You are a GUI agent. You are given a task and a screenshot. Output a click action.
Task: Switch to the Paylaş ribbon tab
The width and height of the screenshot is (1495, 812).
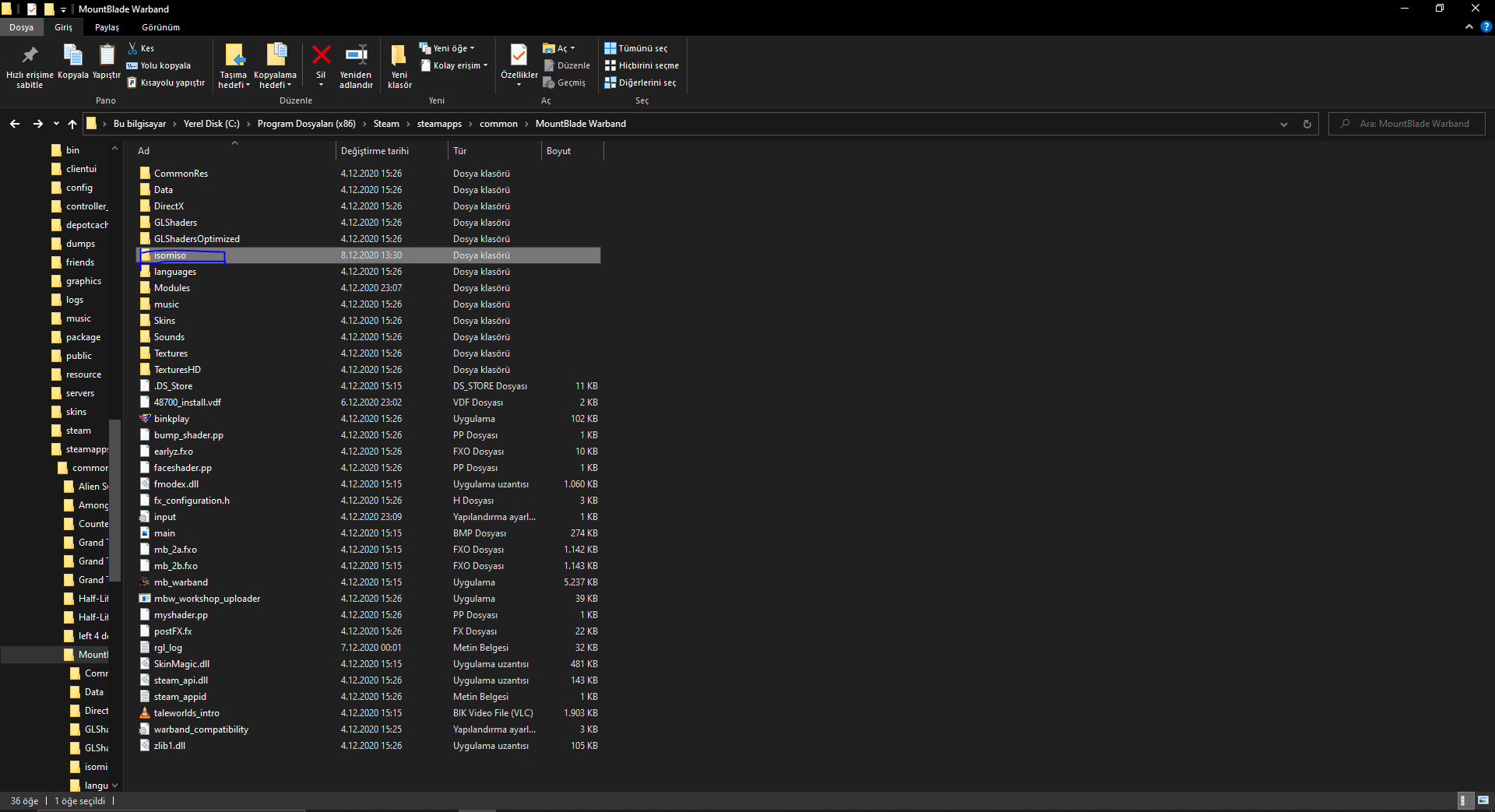(107, 27)
